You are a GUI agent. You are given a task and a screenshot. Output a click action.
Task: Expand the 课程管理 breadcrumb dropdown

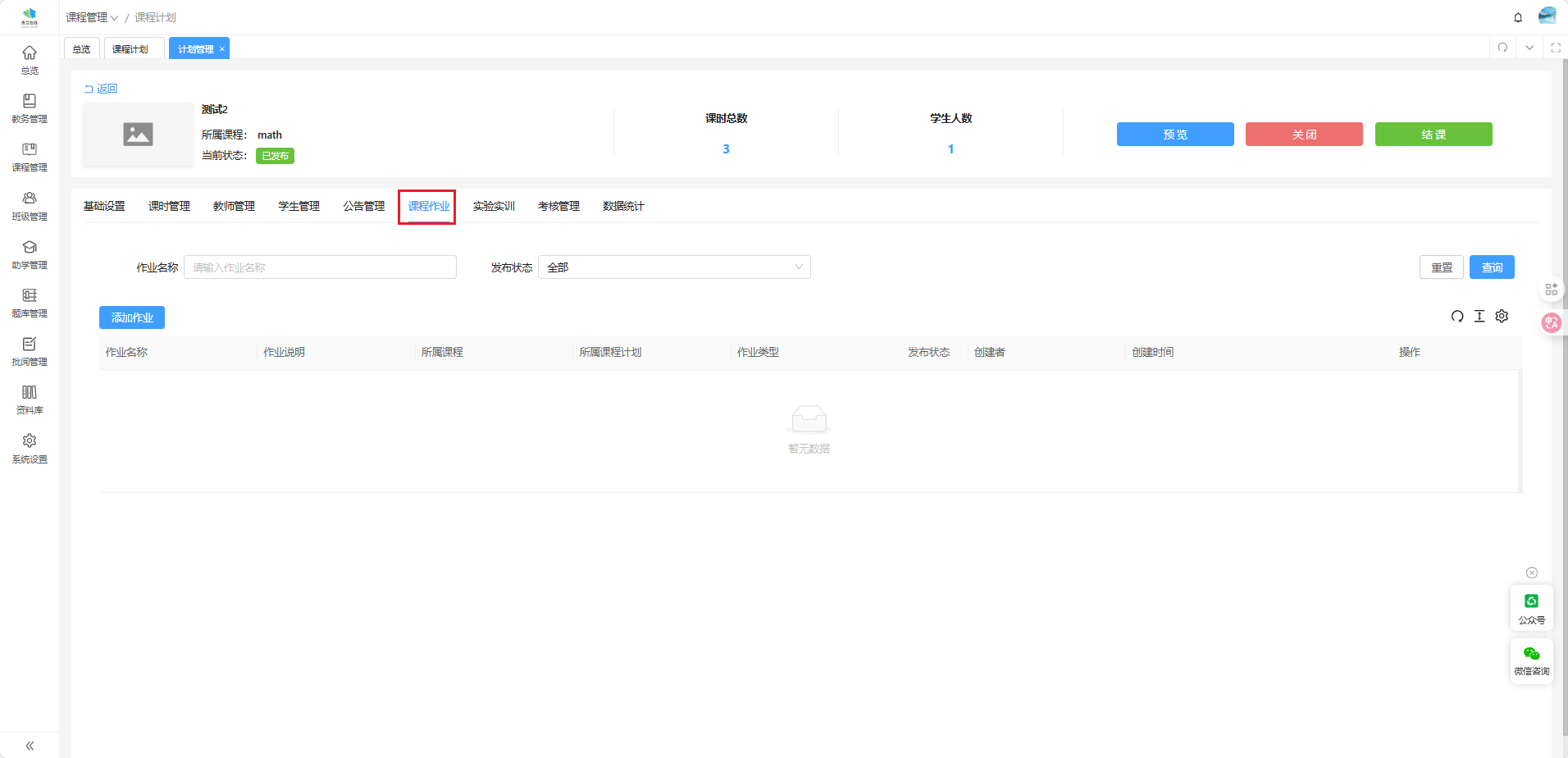[92, 17]
